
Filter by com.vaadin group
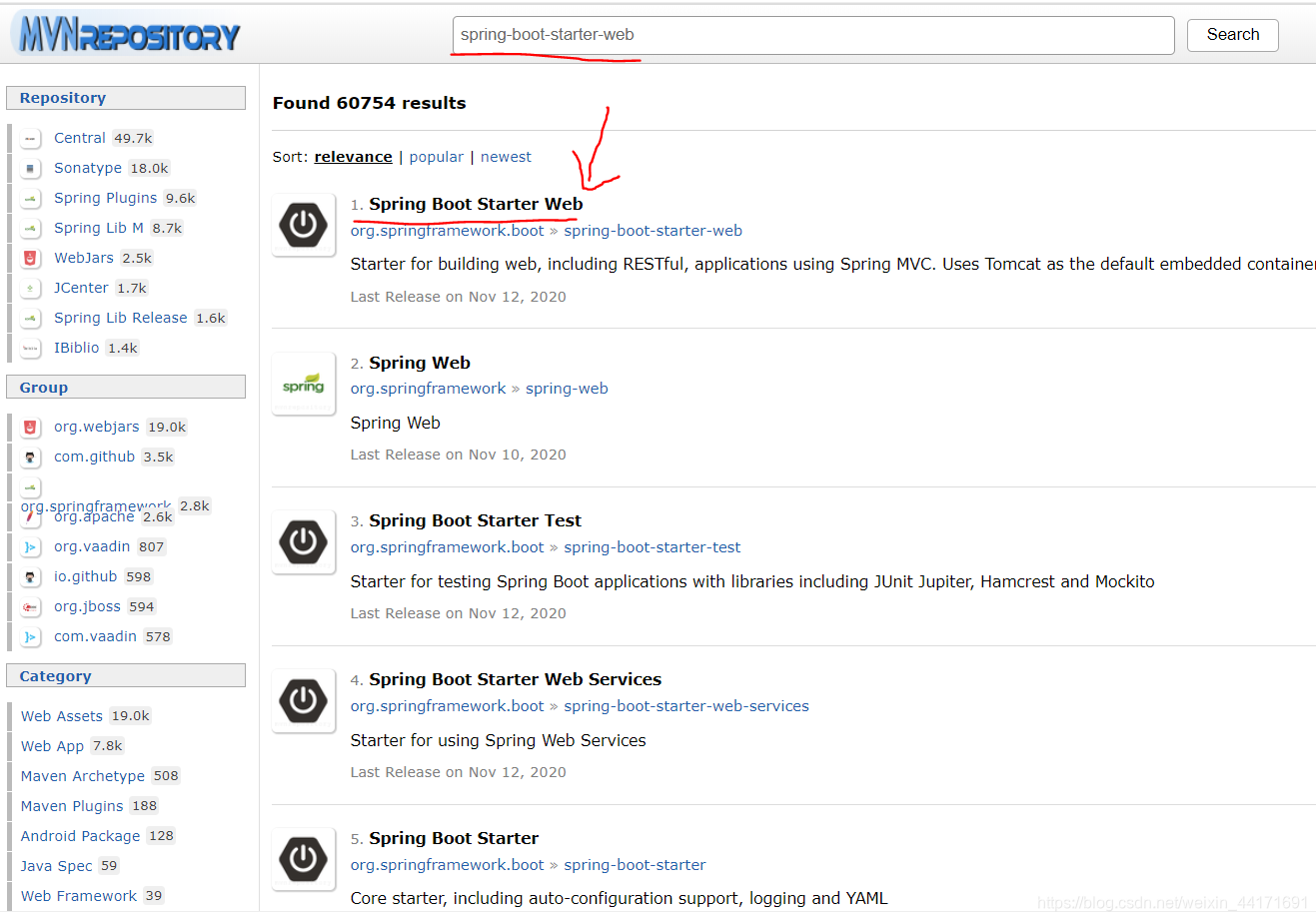coord(95,636)
